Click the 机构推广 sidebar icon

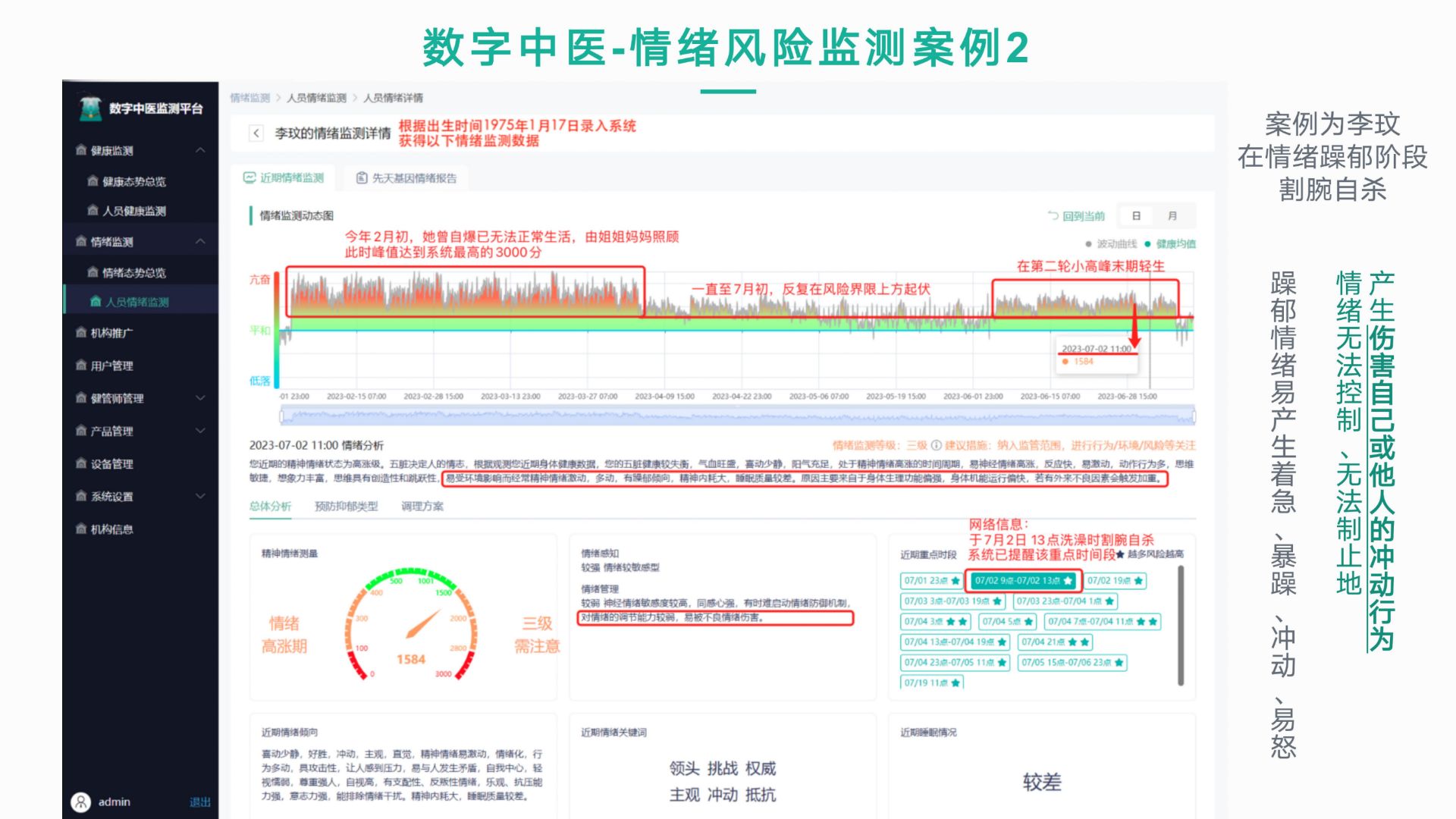click(x=81, y=332)
